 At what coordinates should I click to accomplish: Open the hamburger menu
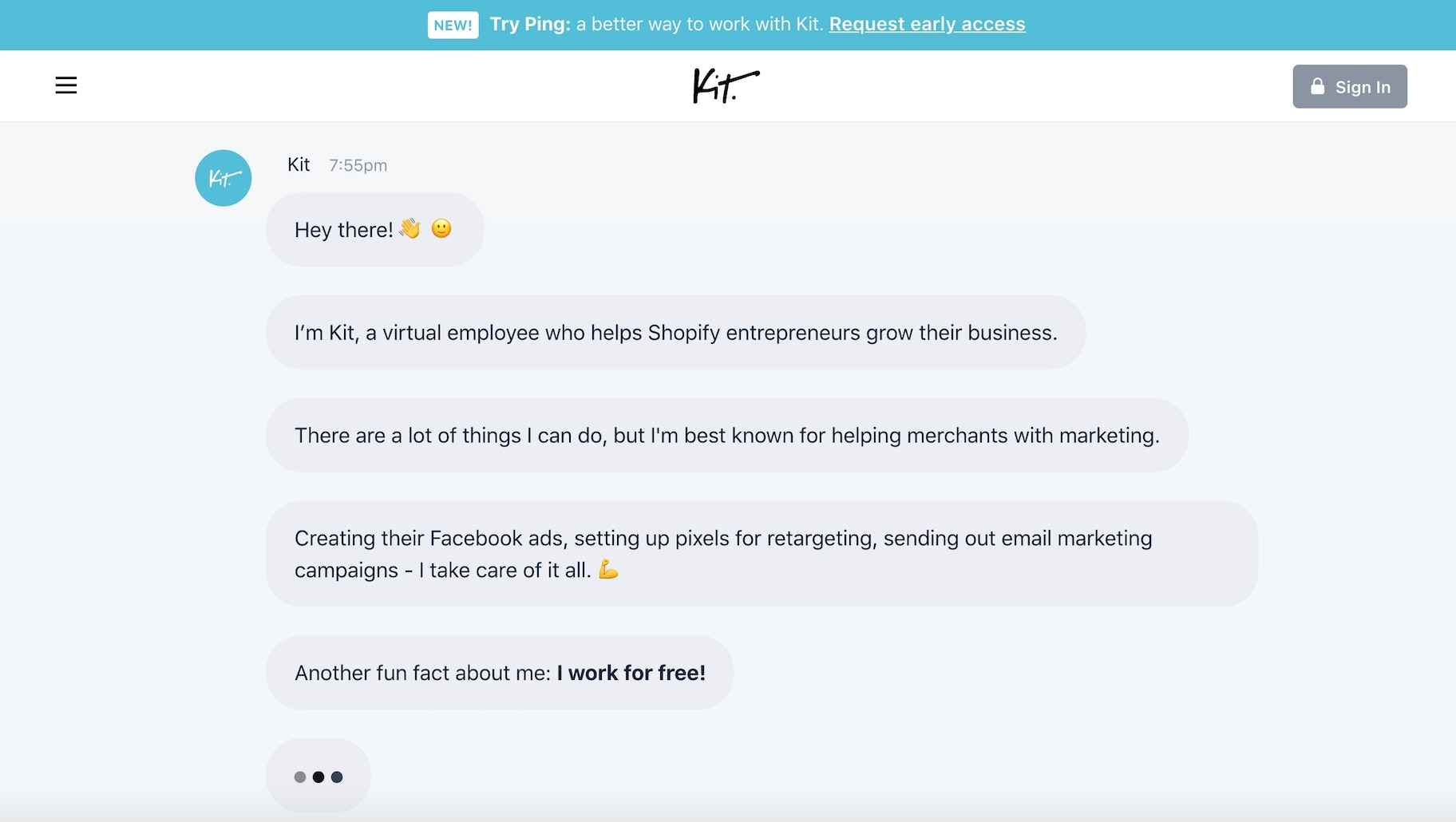tap(66, 85)
